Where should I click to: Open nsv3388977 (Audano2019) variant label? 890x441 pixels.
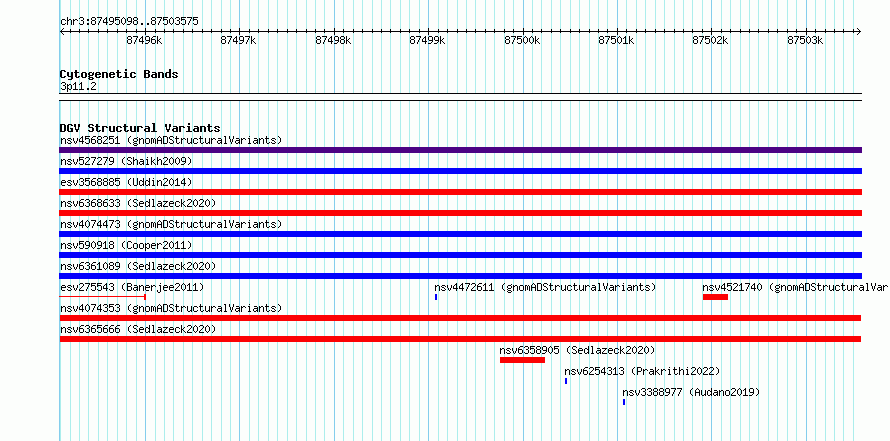click(691, 392)
